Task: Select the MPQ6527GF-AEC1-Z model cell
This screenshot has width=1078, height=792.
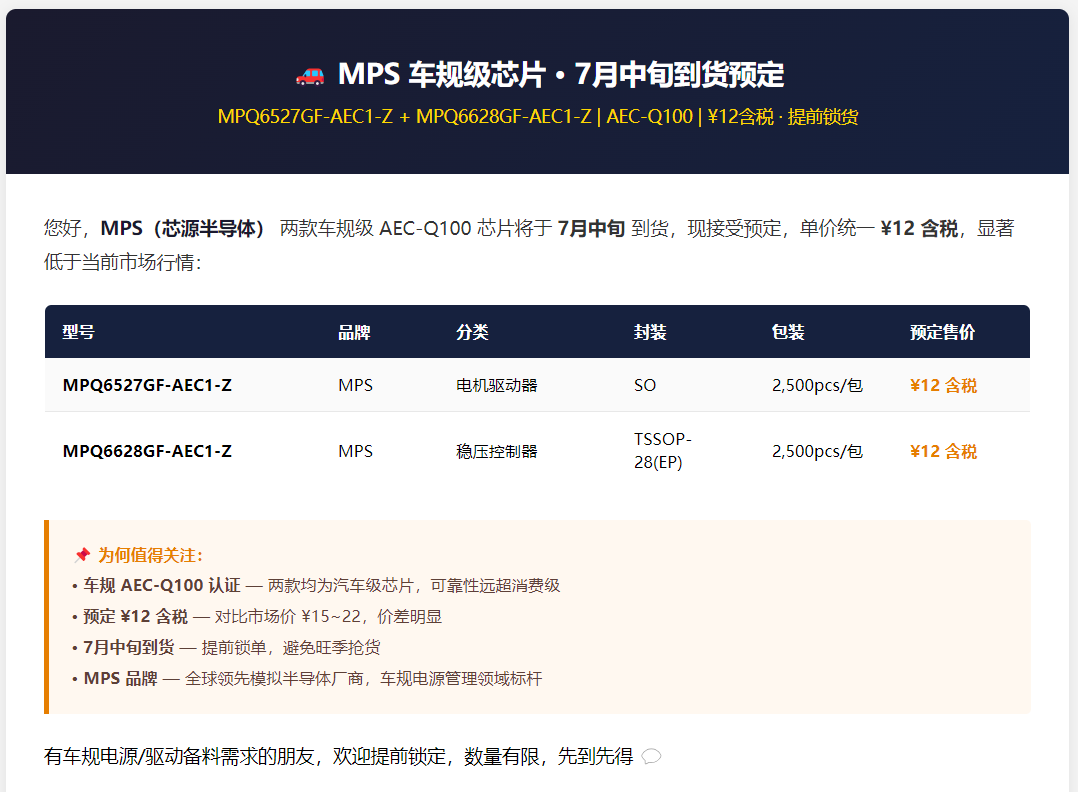Action: (147, 385)
